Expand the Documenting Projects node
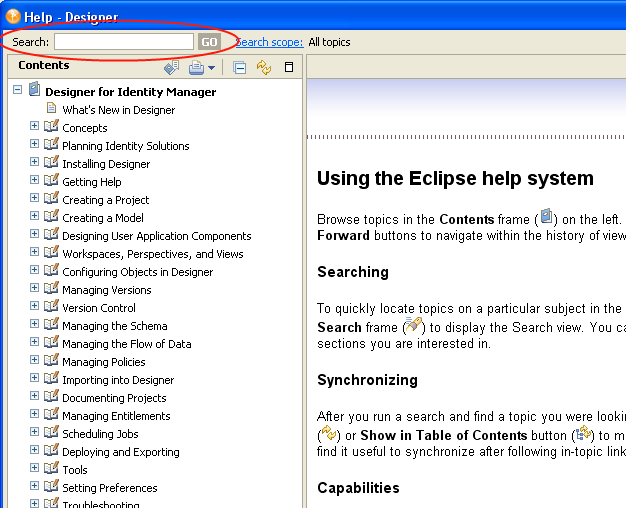The width and height of the screenshot is (626, 508). pyautogui.click(x=34, y=395)
